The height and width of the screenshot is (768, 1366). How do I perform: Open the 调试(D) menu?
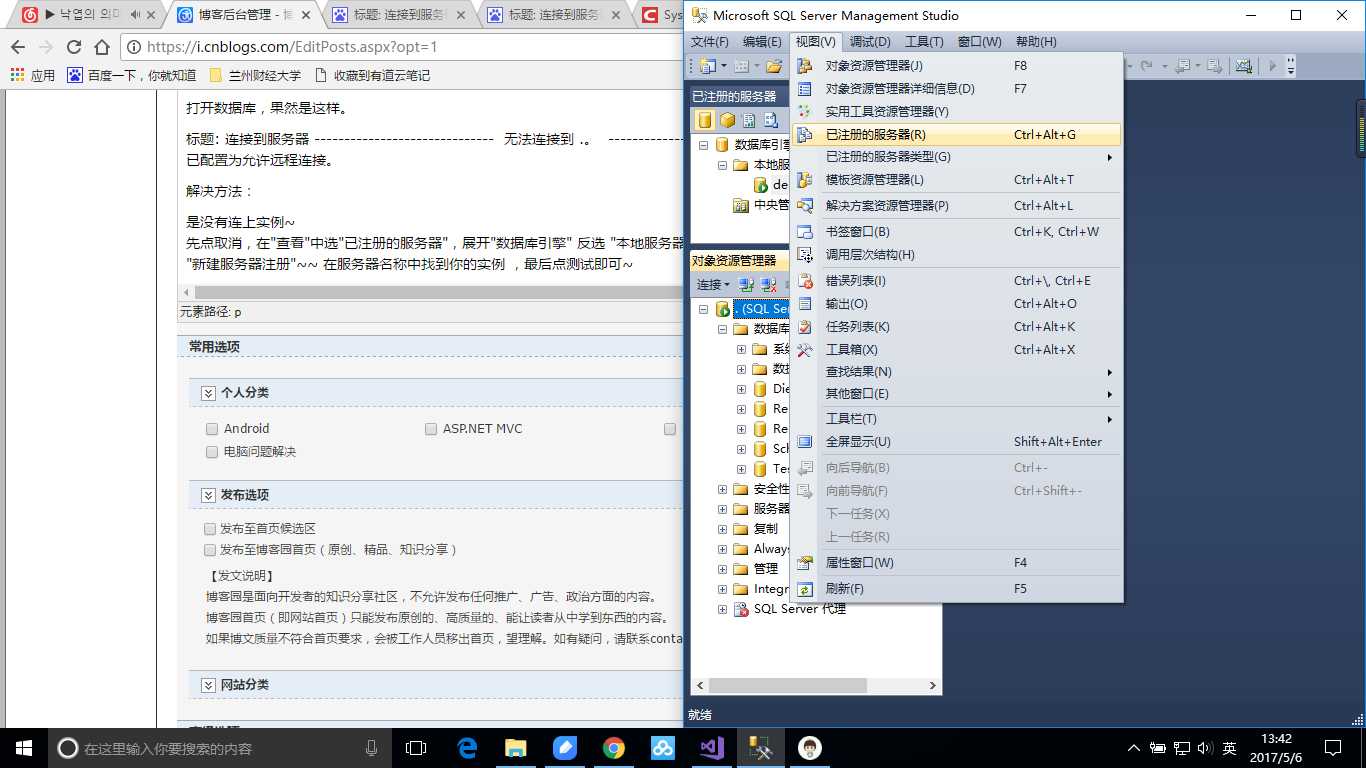tap(869, 41)
